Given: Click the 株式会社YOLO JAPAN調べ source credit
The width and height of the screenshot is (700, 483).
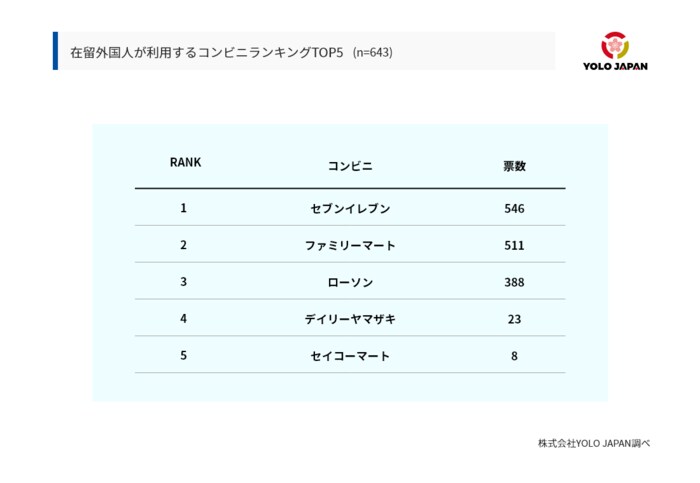Looking at the screenshot, I should (x=594, y=443).
